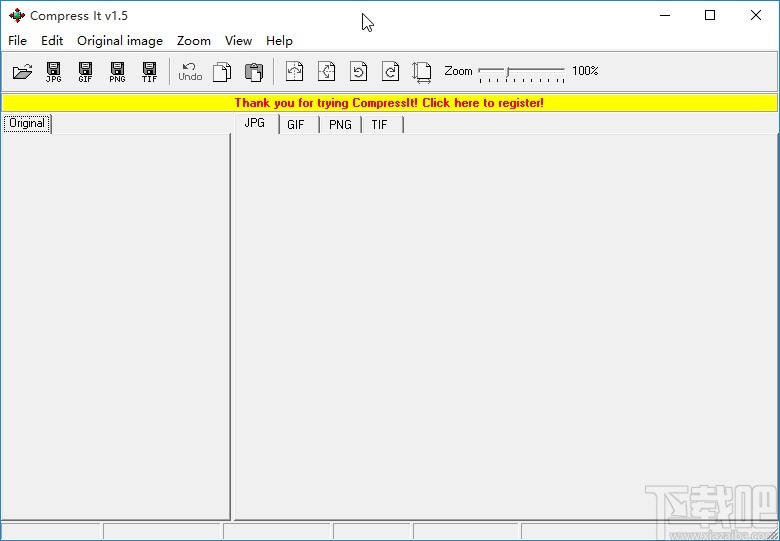Rotate image counterclockwise icon
This screenshot has width=780, height=541.
tap(359, 71)
